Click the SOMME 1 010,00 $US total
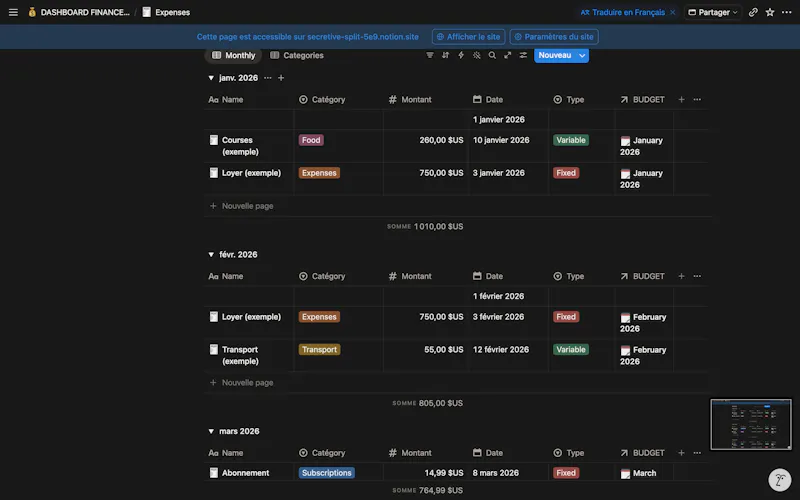Screen dimensions: 800x500 tap(425, 227)
